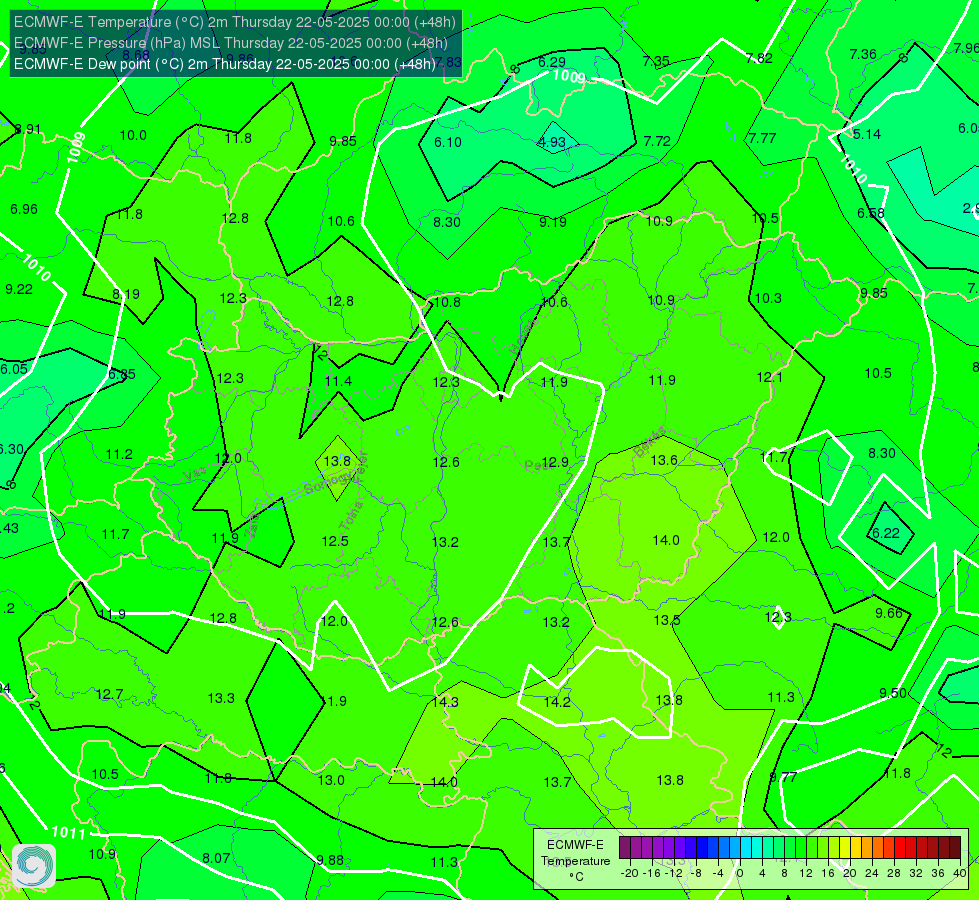This screenshot has width=979, height=900.
Task: Click the 6.96 temperature value
Action: 24,209
